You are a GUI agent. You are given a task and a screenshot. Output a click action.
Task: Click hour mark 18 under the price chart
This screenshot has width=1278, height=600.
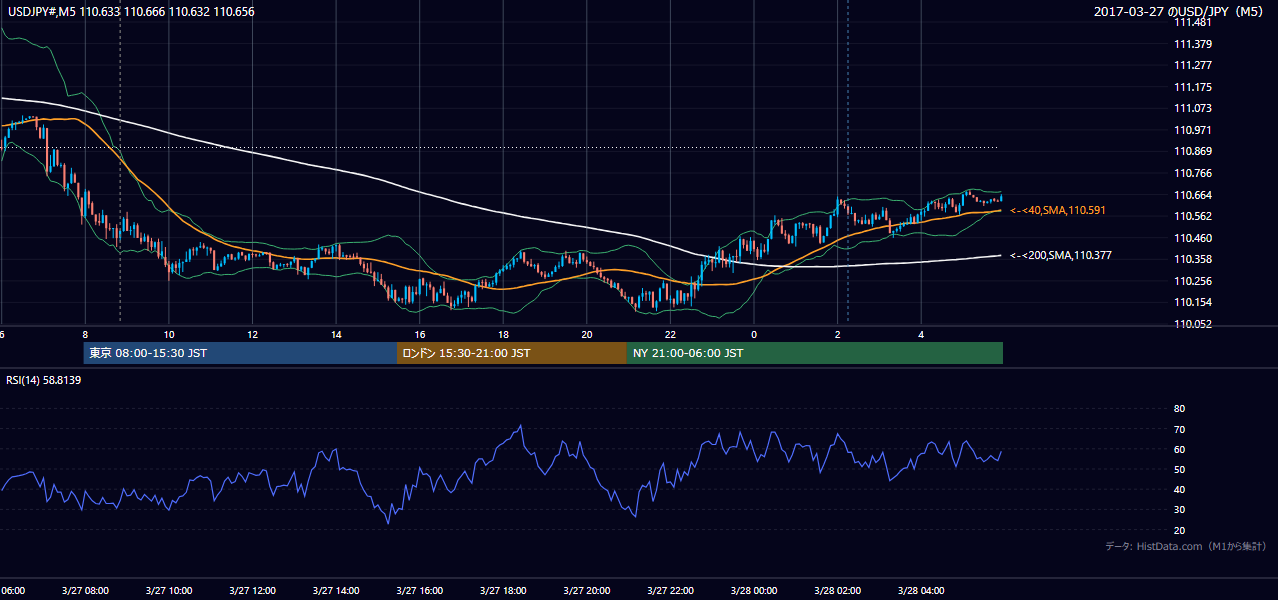(504, 334)
